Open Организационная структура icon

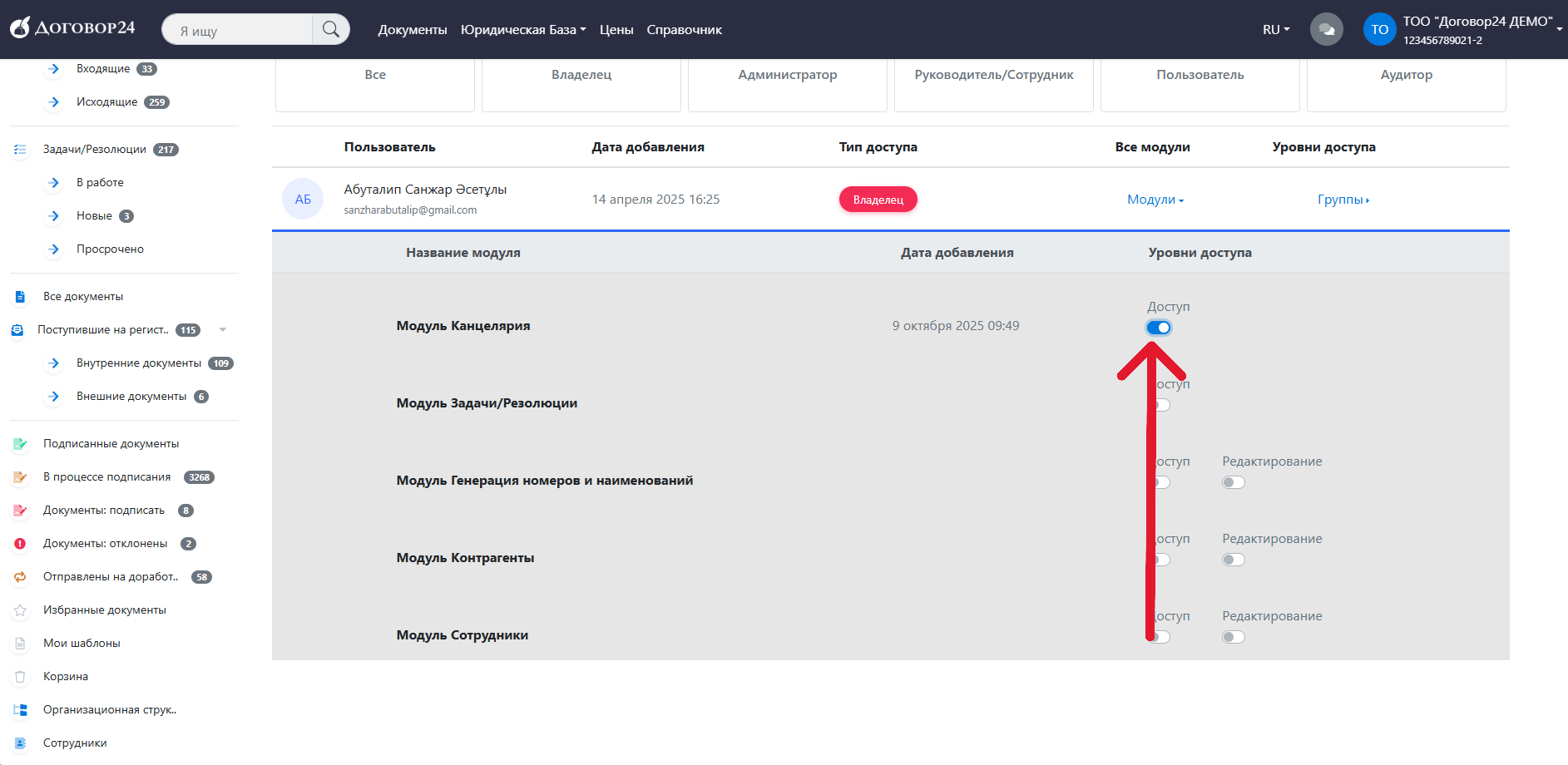tap(21, 710)
